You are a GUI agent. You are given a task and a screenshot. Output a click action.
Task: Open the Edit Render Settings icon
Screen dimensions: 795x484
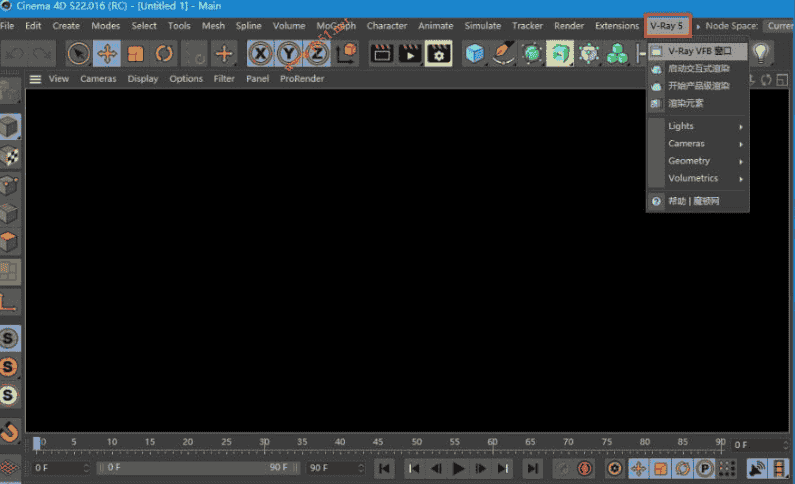[438, 53]
